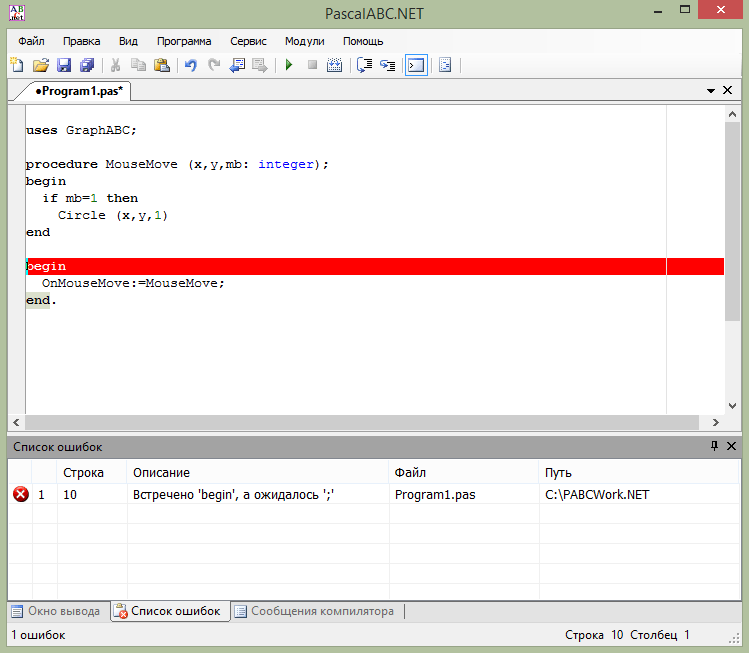The width and height of the screenshot is (749, 653).
Task: Undo the last edit
Action: (191, 65)
